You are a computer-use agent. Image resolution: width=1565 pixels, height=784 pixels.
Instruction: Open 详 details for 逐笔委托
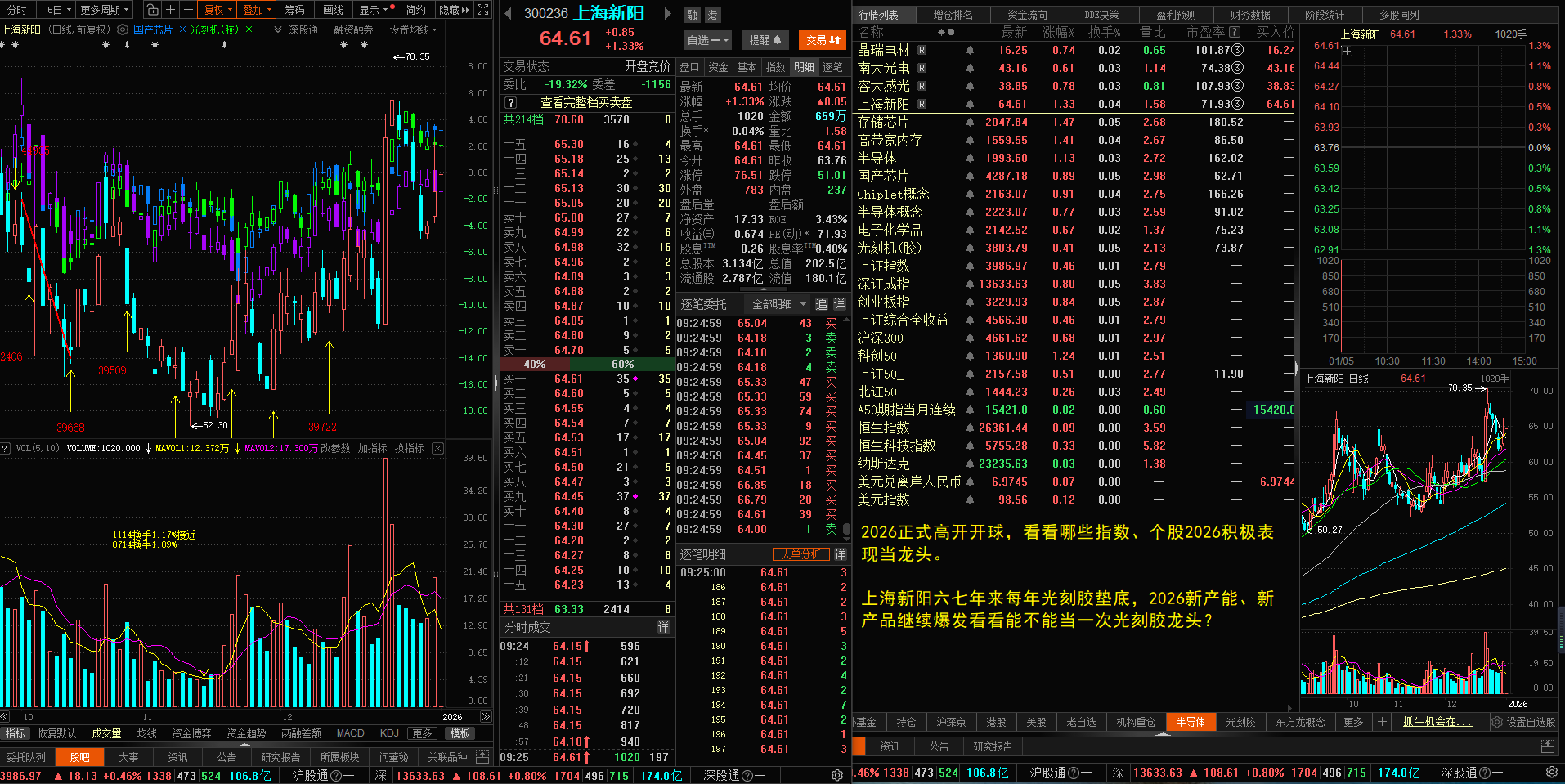click(839, 304)
